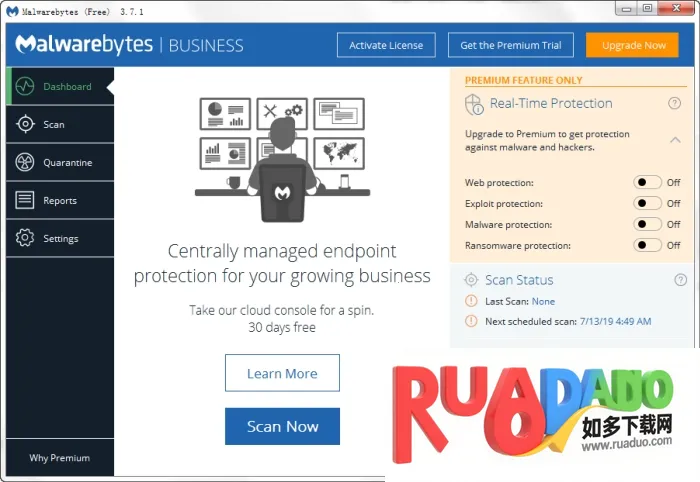The image size is (700, 482).
Task: Toggle Web protection switch
Action: [647, 183]
